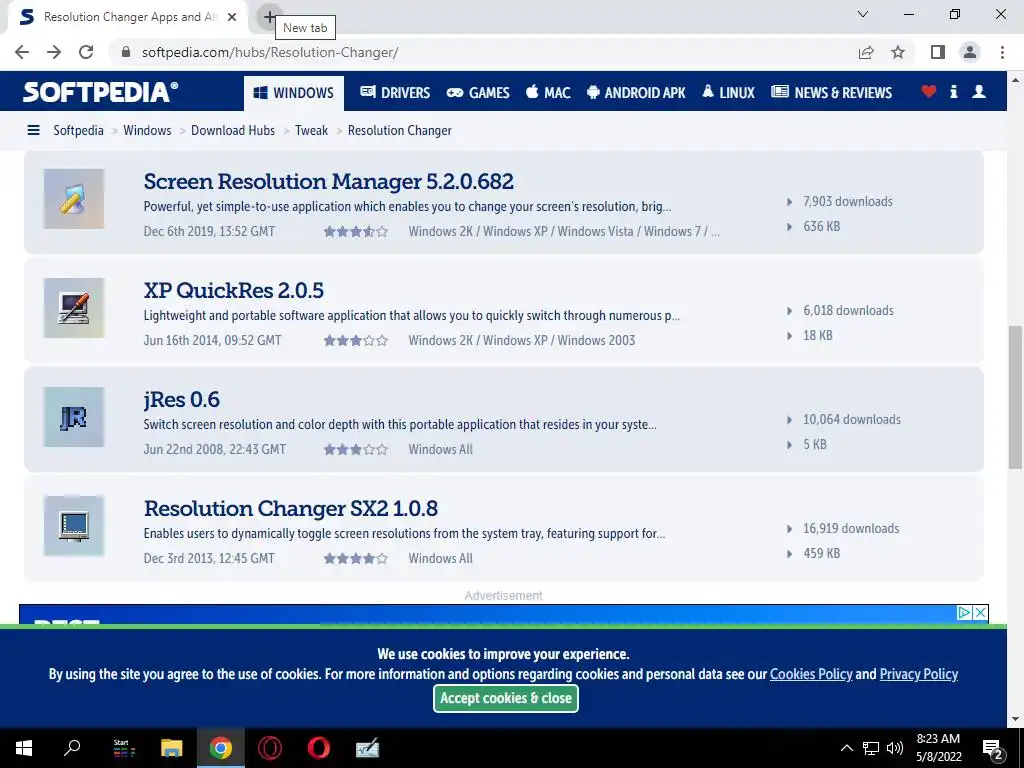Click Accept cookies & close button
Viewport: 1024px width, 768px height.
click(506, 698)
